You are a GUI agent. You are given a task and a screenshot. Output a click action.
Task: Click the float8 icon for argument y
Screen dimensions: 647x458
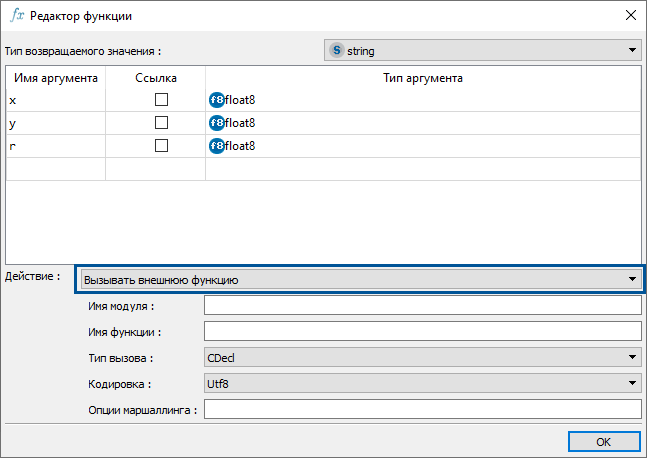click(216, 123)
